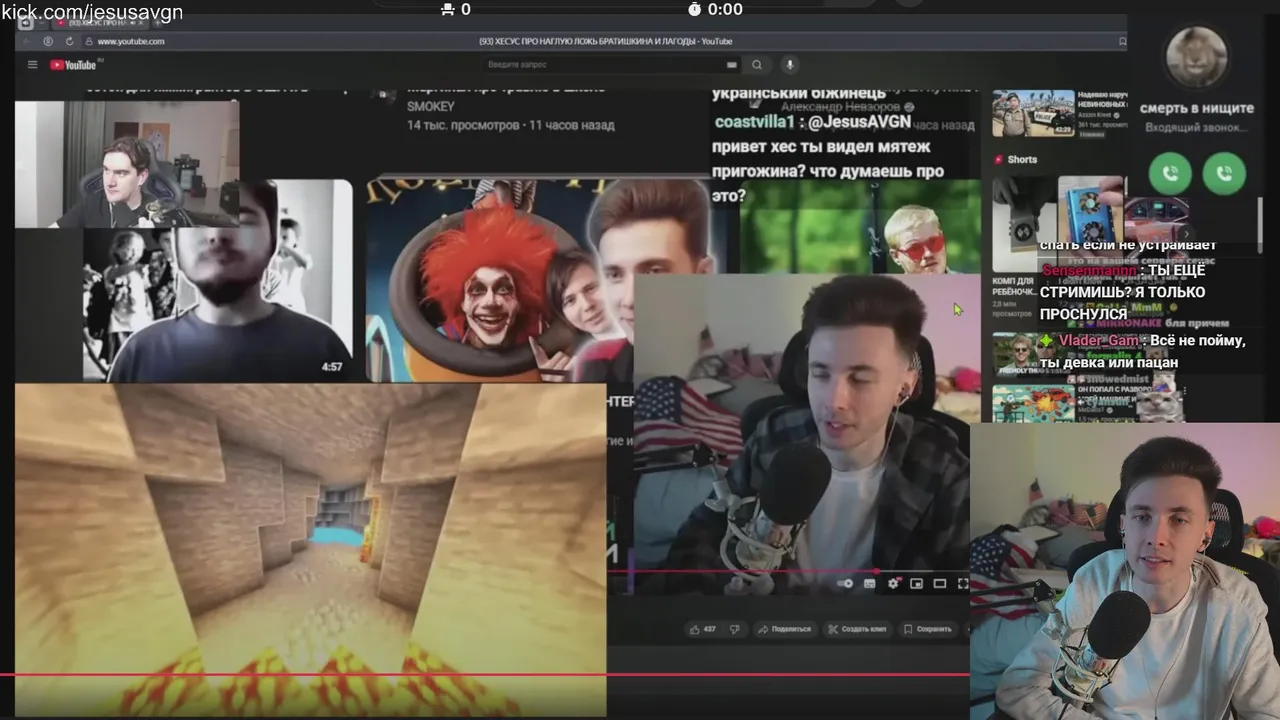Click the bookmark icon in address bar
1280x720 pixels.
(1122, 41)
